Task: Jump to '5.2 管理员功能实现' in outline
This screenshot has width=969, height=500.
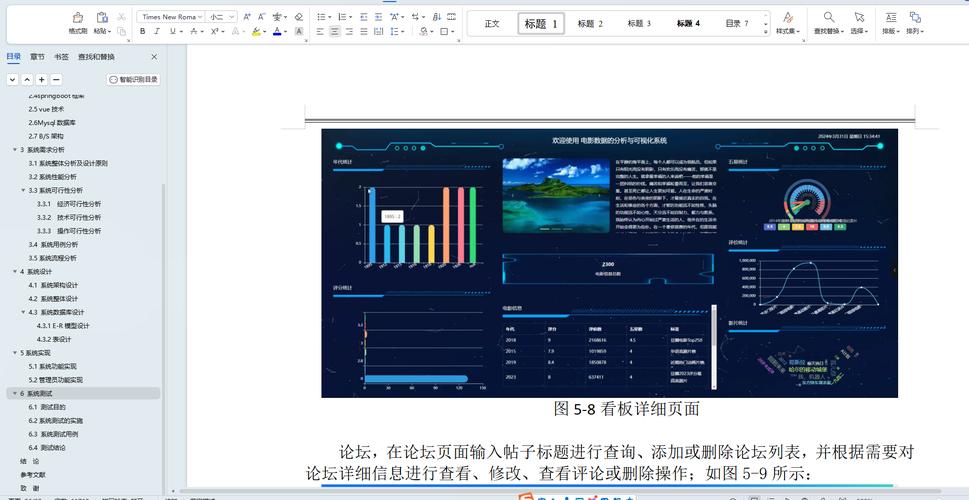Action: point(55,380)
